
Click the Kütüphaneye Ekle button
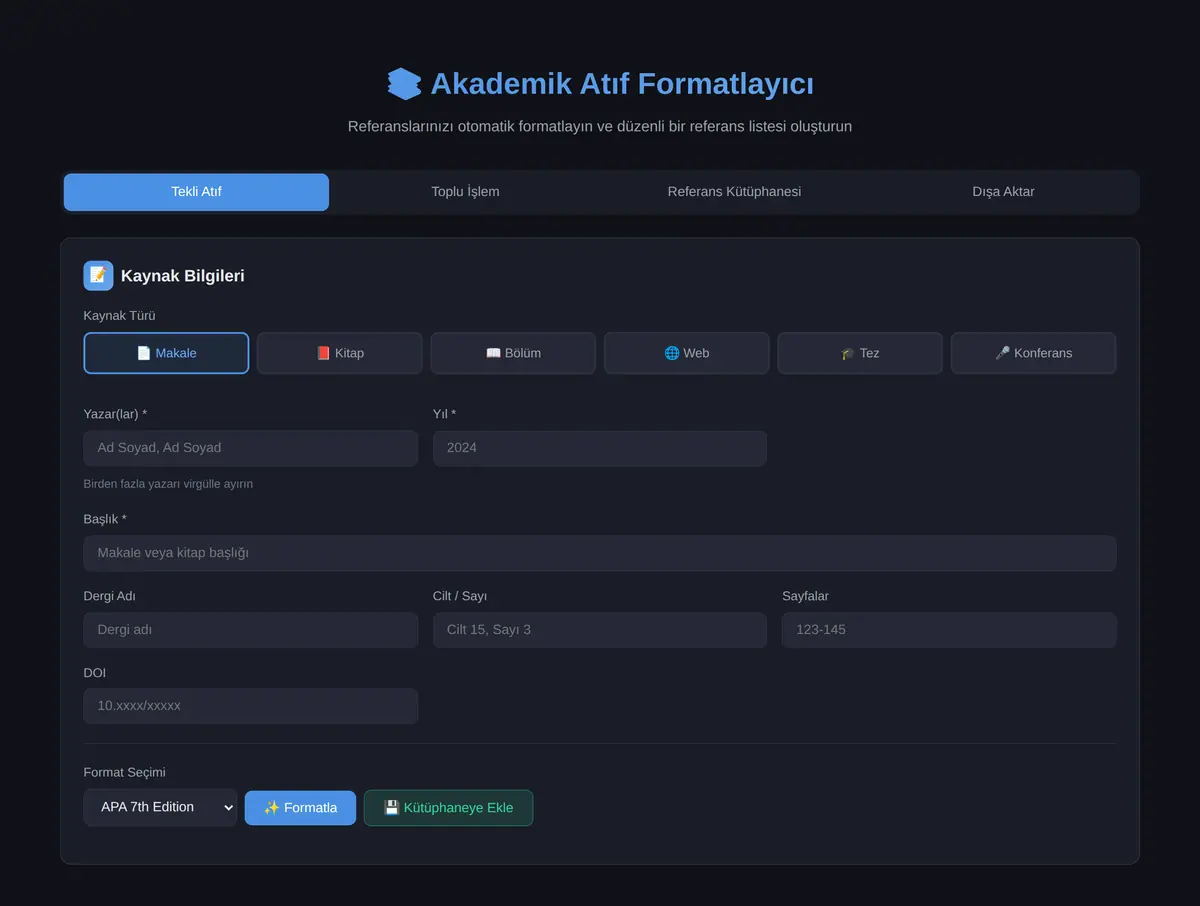pos(448,808)
